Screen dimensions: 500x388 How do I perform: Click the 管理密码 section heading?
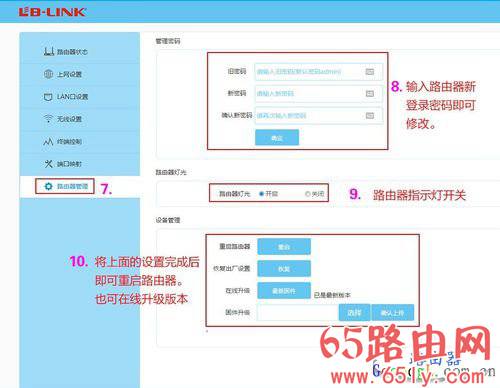pos(168,41)
